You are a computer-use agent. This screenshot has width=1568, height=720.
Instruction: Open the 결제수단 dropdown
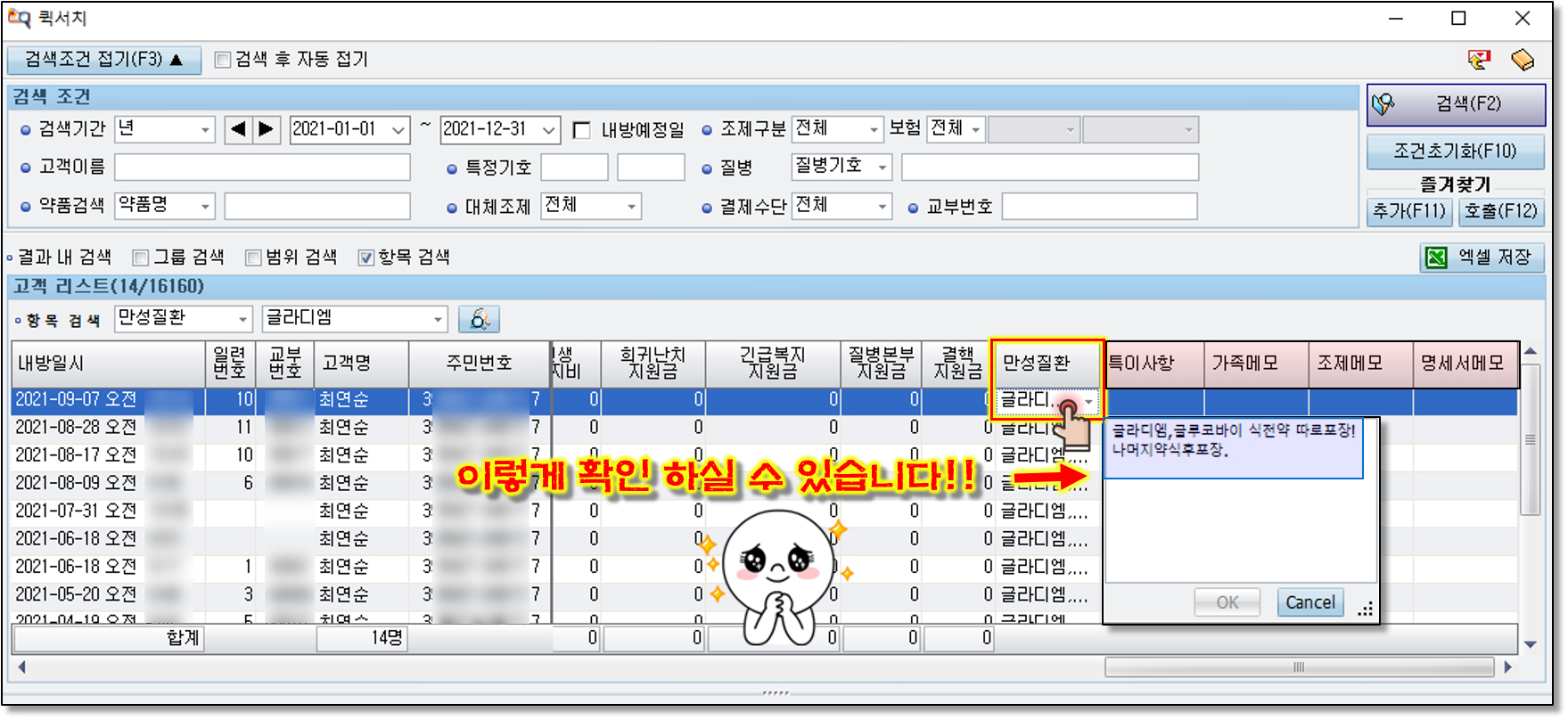point(841,207)
